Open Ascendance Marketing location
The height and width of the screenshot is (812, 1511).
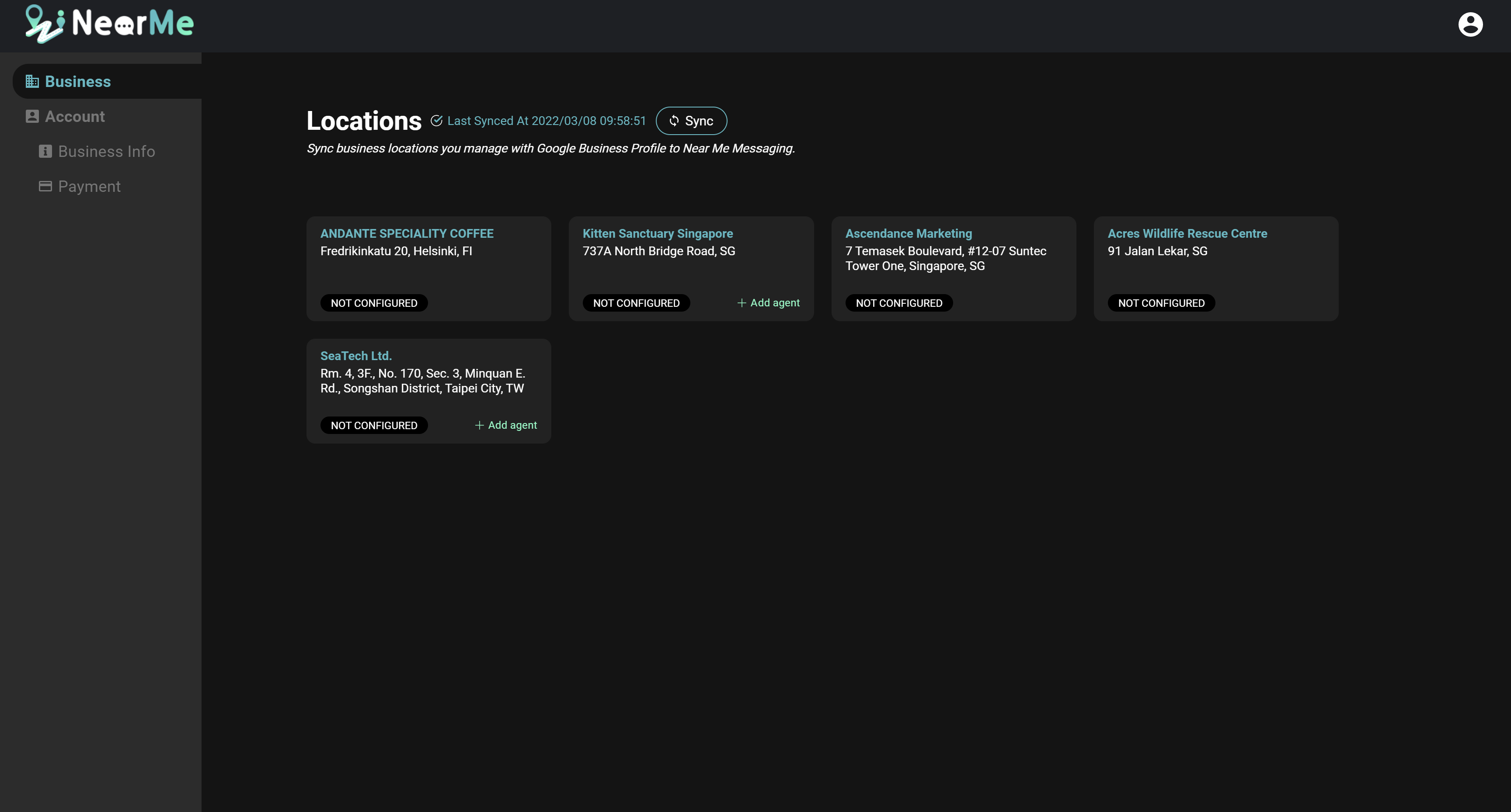pyautogui.click(x=908, y=233)
